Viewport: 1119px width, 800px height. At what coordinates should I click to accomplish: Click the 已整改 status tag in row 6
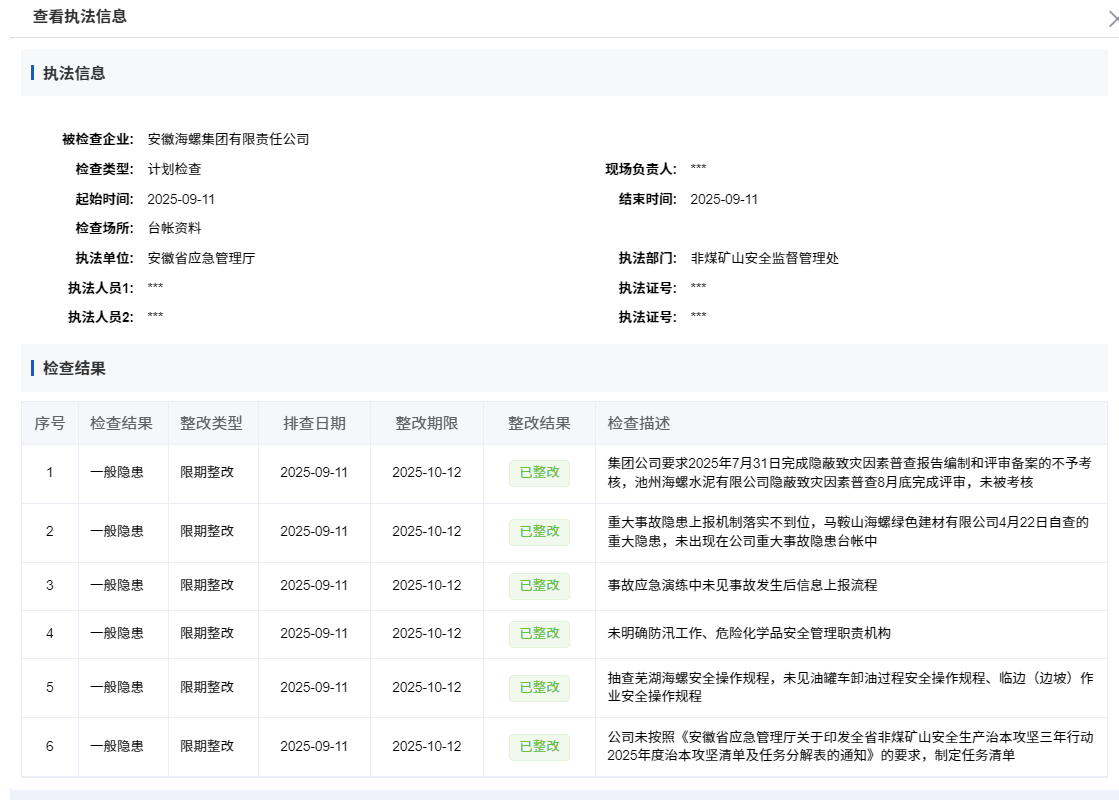pyautogui.click(x=540, y=747)
